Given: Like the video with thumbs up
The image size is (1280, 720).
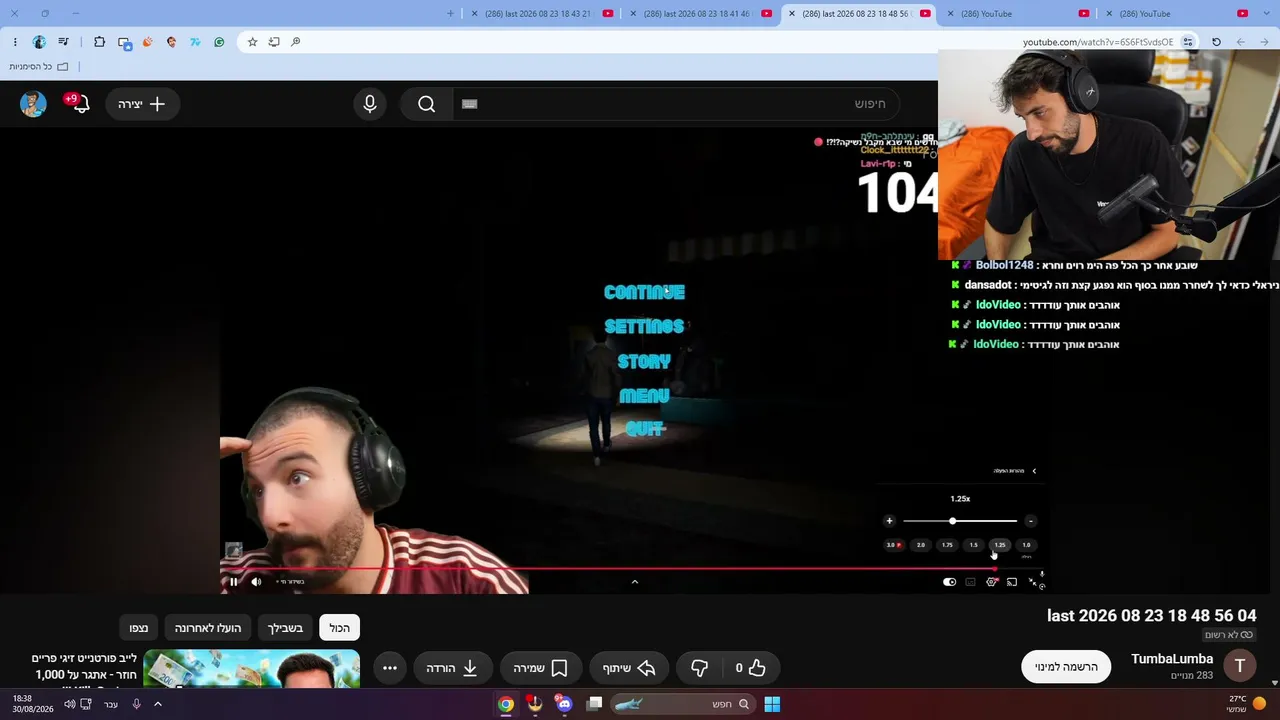Looking at the screenshot, I should pos(751,668).
